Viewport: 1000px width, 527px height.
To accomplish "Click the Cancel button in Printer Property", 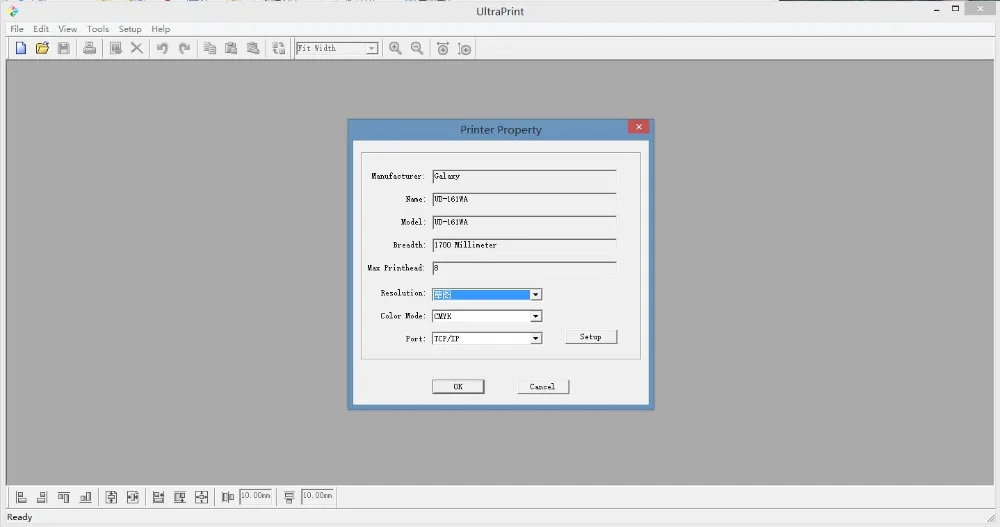I will (543, 387).
